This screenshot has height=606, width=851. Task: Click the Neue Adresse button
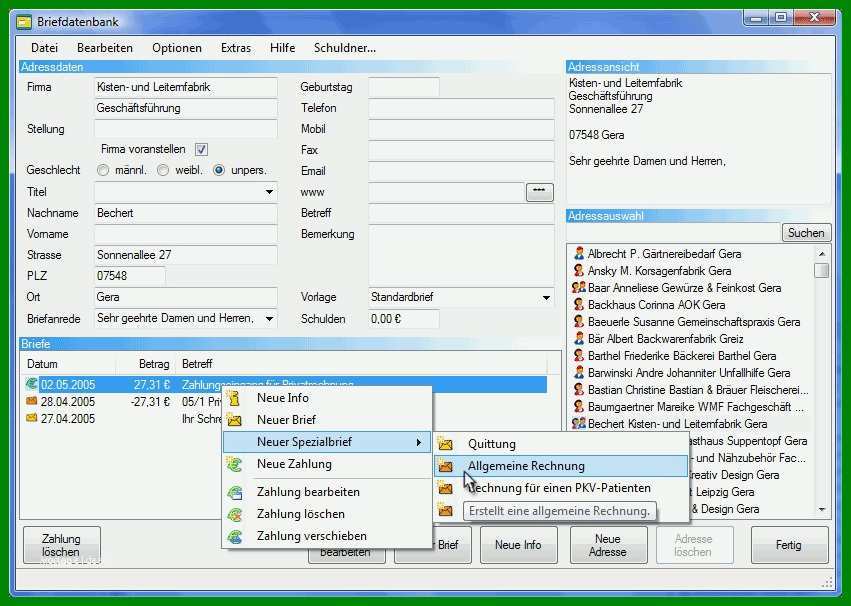point(608,545)
